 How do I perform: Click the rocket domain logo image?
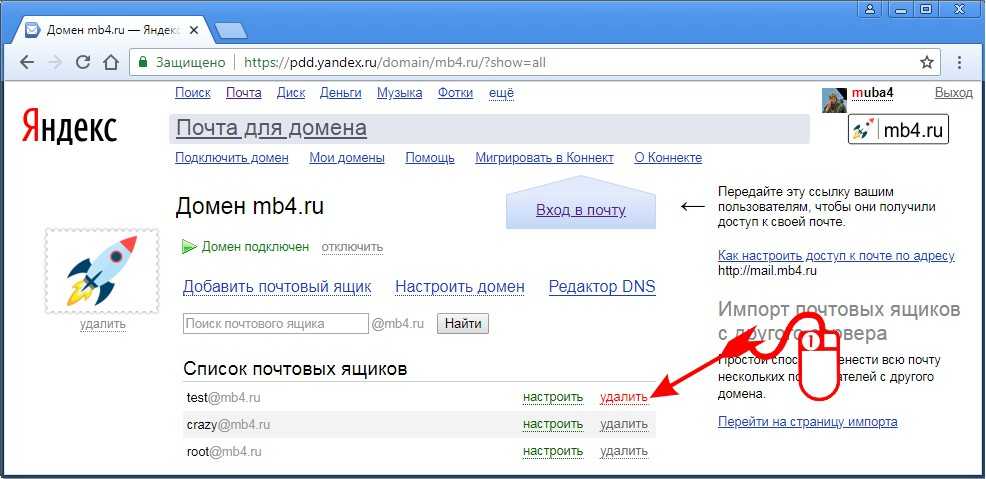102,271
